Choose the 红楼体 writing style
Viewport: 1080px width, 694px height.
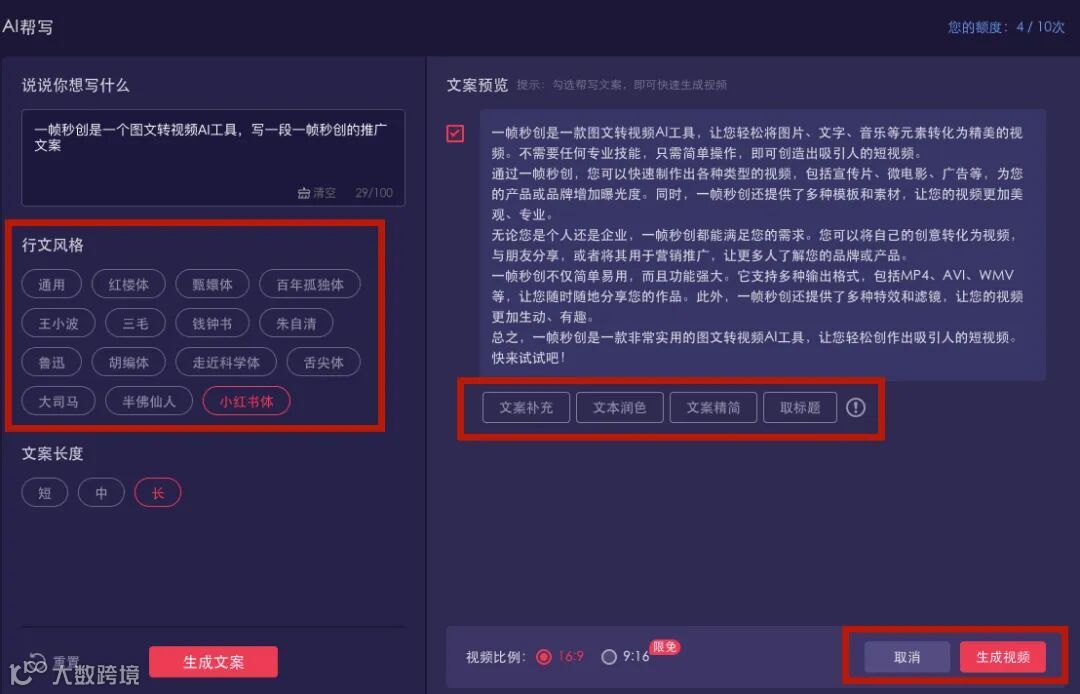point(129,284)
